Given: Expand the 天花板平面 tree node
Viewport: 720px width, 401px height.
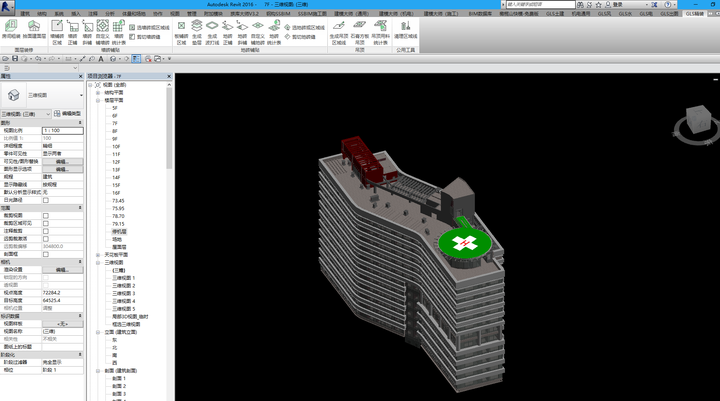Looking at the screenshot, I should pyautogui.click(x=98, y=255).
